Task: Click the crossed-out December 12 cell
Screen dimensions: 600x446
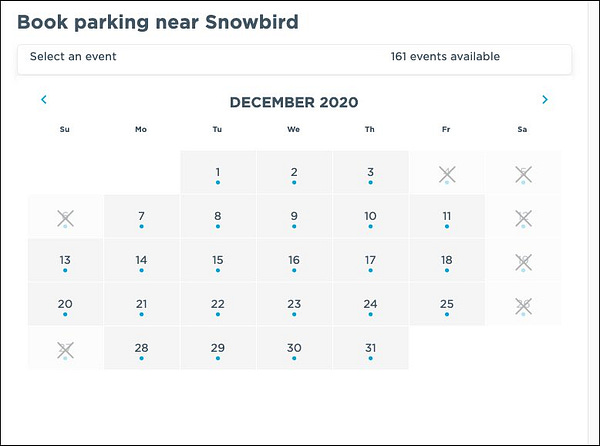Action: point(523,216)
